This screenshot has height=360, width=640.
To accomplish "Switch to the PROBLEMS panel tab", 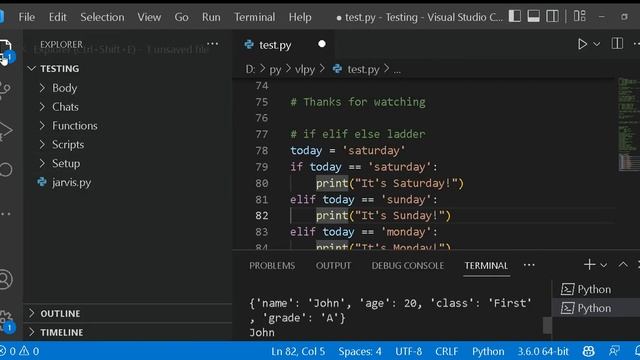I will [x=272, y=265].
